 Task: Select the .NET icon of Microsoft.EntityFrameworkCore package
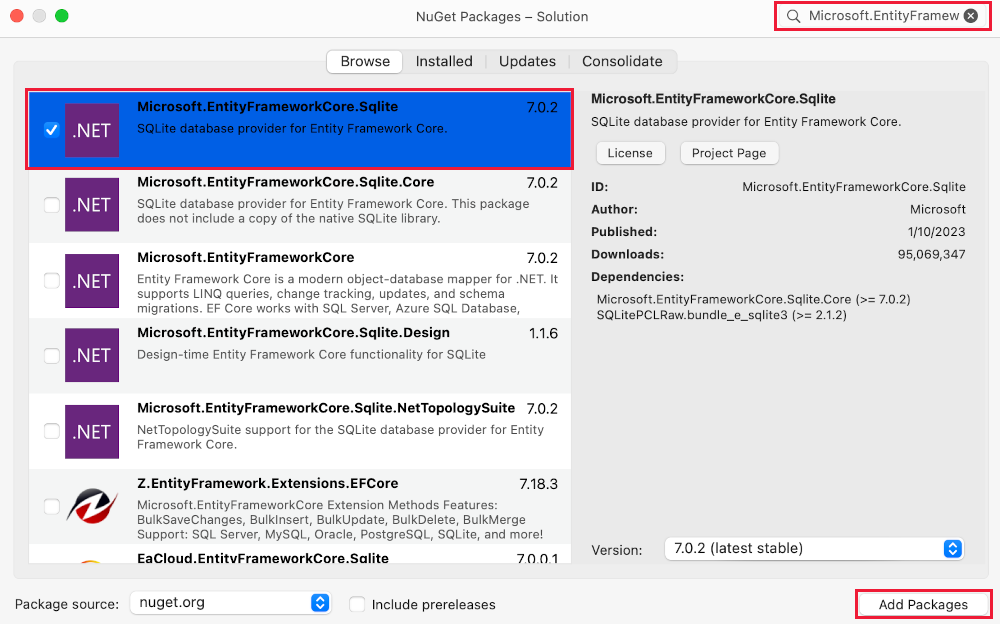(x=91, y=280)
